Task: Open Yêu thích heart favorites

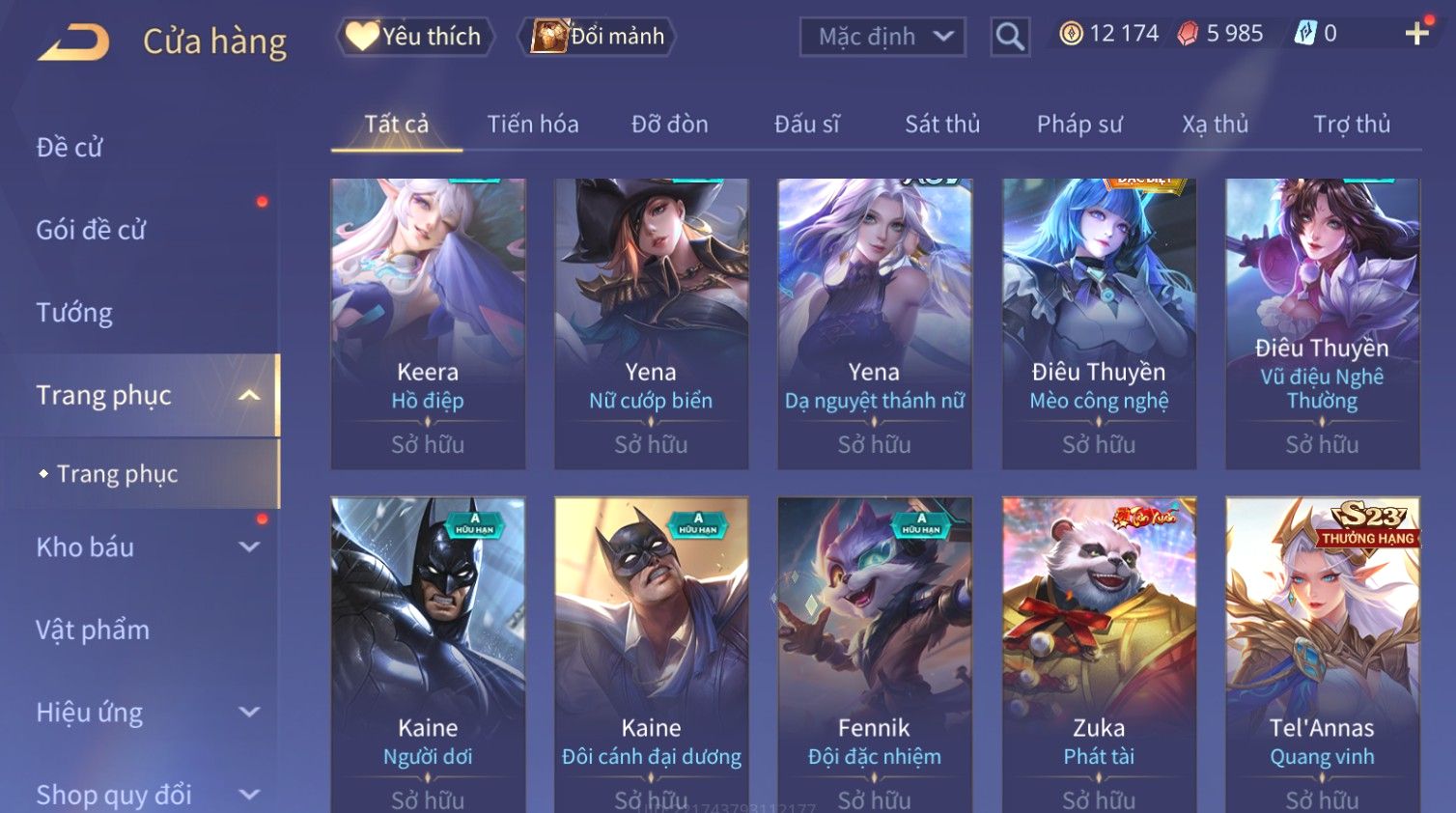Action: (x=415, y=37)
